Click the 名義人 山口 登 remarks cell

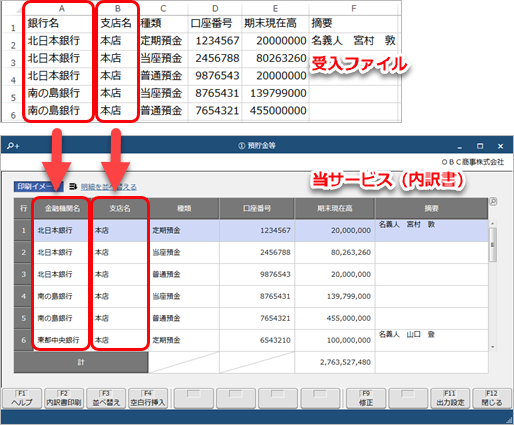432,340
